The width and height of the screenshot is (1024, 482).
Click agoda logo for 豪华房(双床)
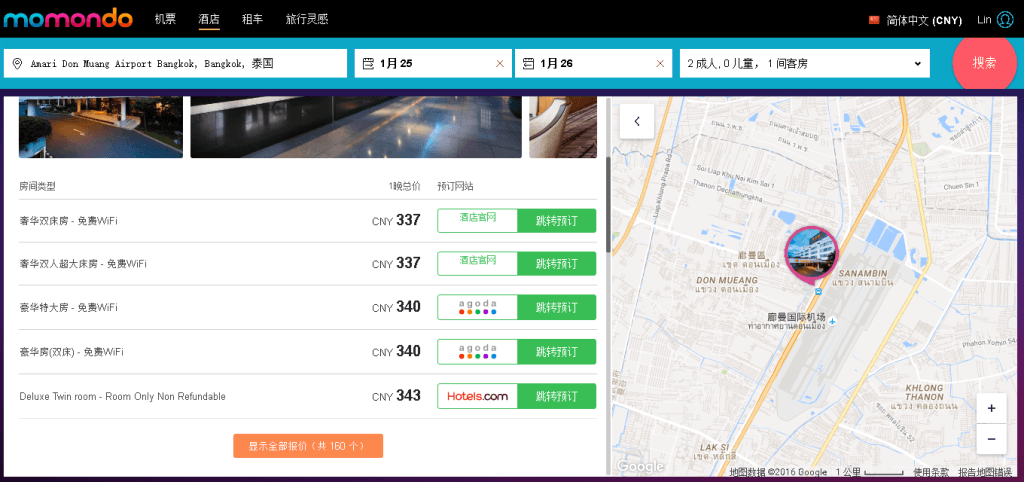click(x=477, y=351)
